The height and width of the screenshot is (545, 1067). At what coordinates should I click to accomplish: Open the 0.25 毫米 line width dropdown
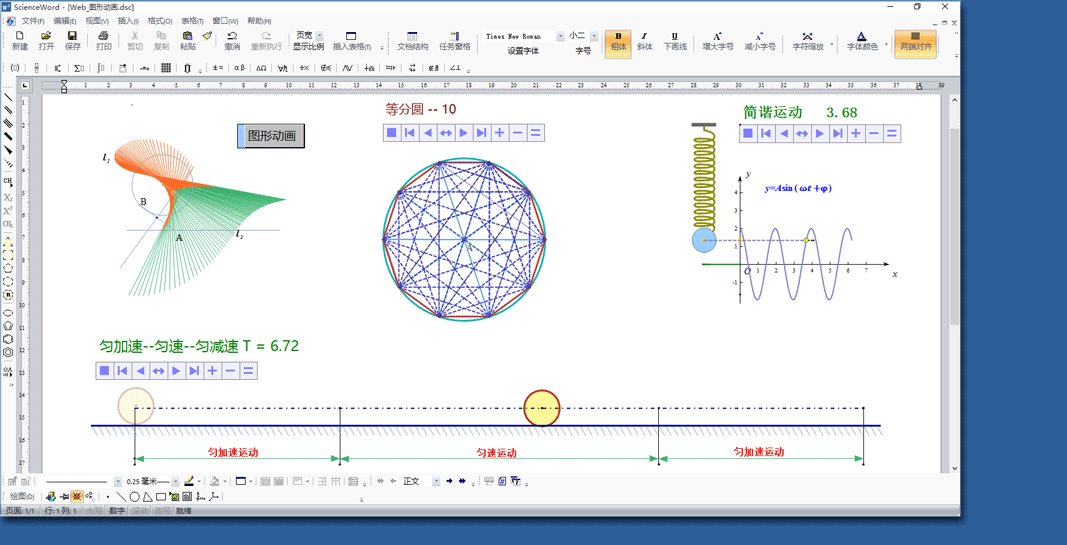coord(176,482)
